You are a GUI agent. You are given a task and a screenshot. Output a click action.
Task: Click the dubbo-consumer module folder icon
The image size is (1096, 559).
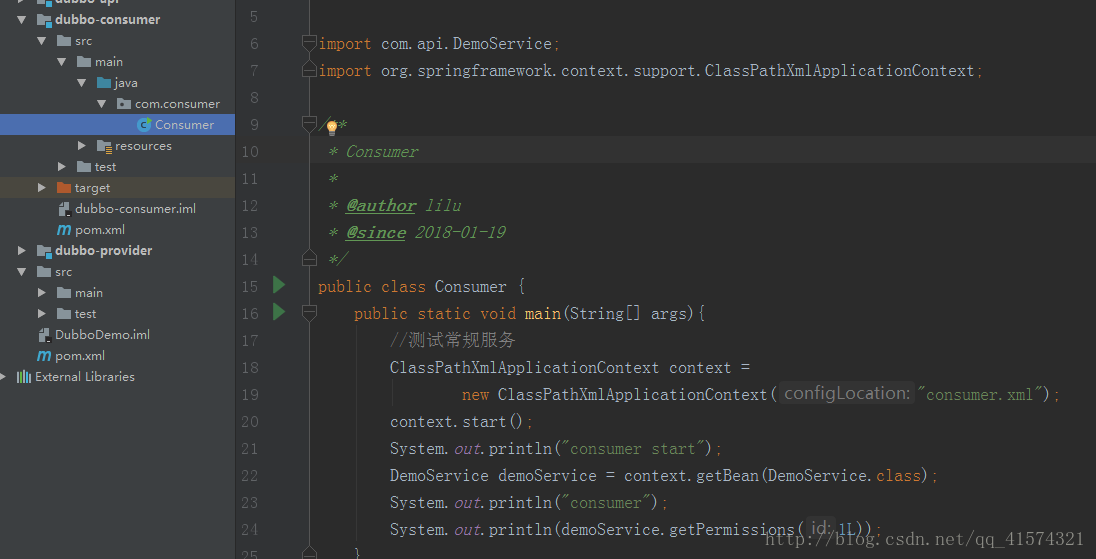pyautogui.click(x=44, y=20)
